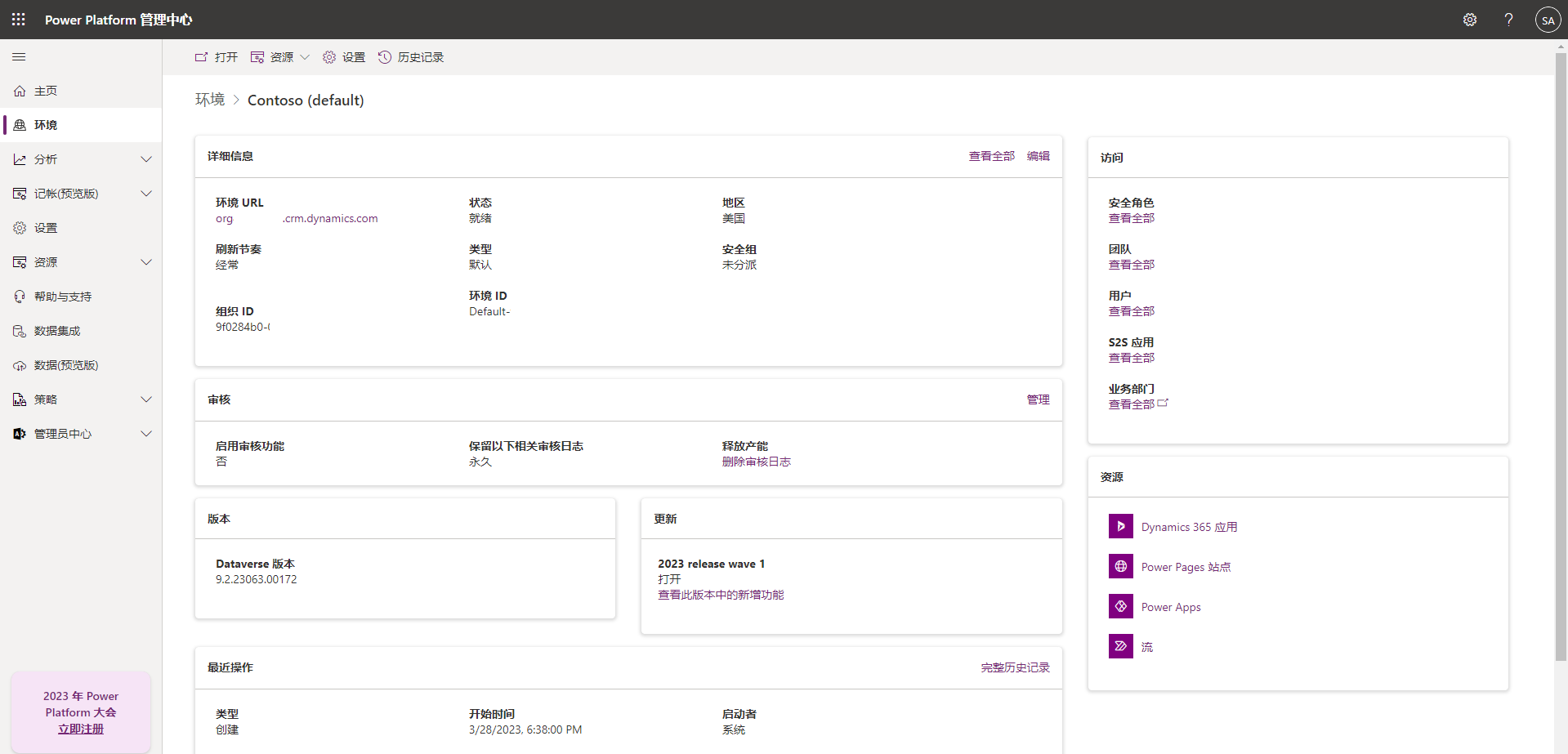Screen dimensions: 1568x754
Task: Click the 分析 chart icon in sidebar
Action: (x=20, y=160)
